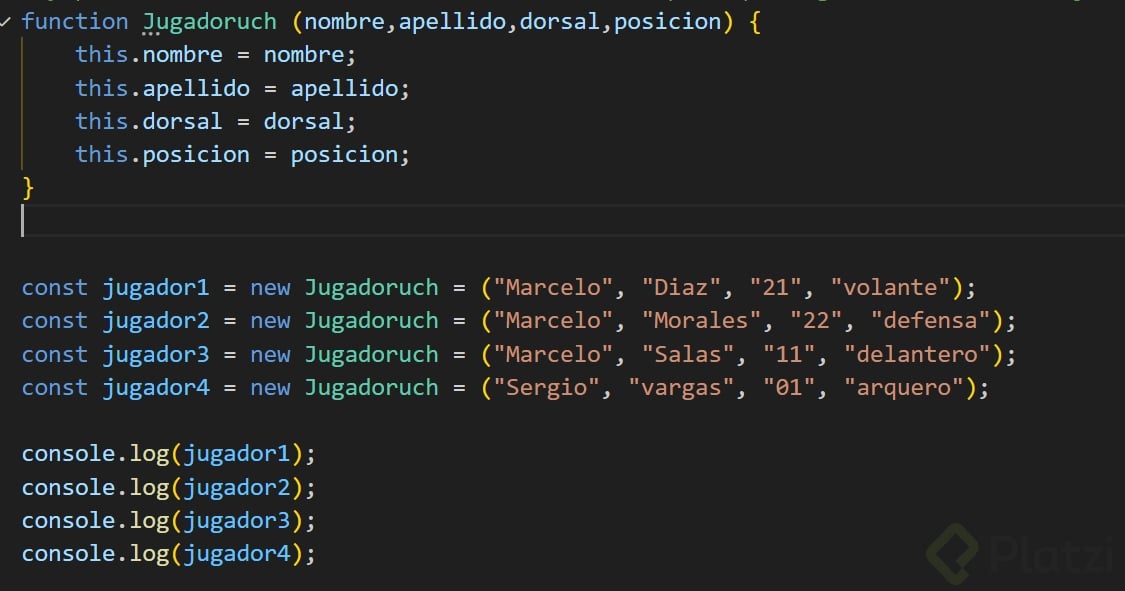Click the console.log(jugador4) line
The width and height of the screenshot is (1125, 591).
click(x=169, y=554)
